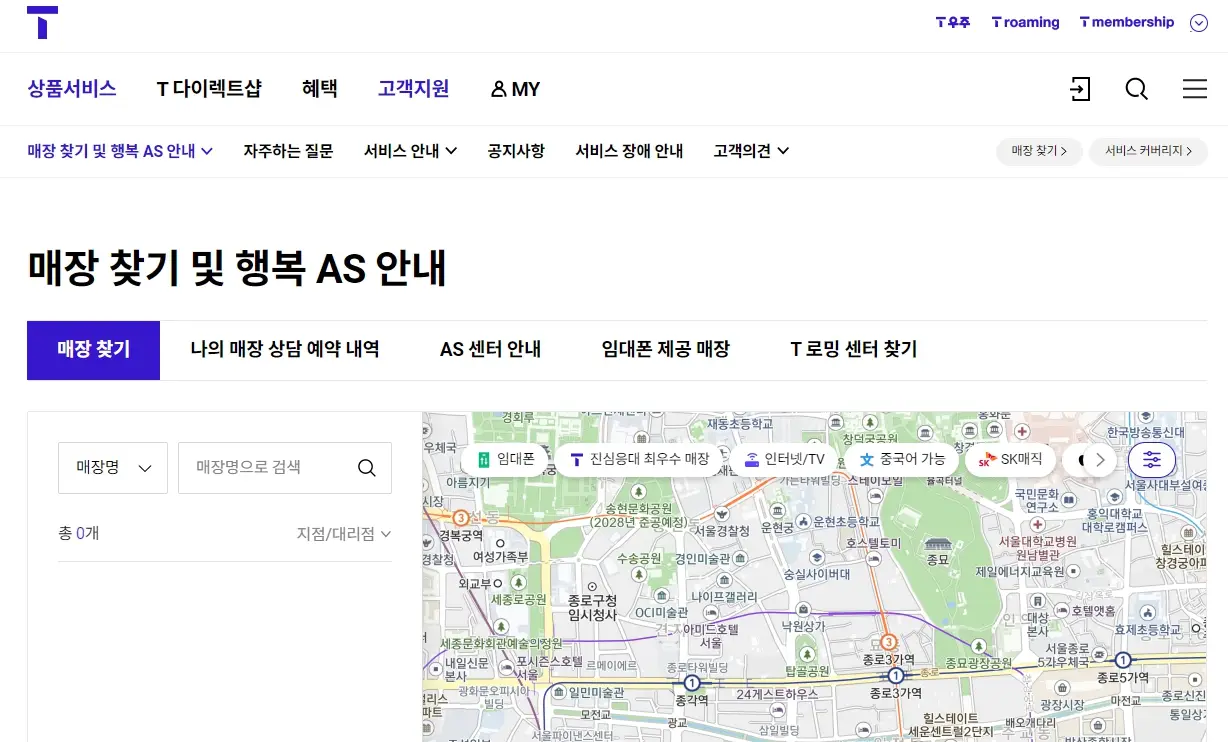
Task: Click the T logo at top left
Action: point(41,22)
